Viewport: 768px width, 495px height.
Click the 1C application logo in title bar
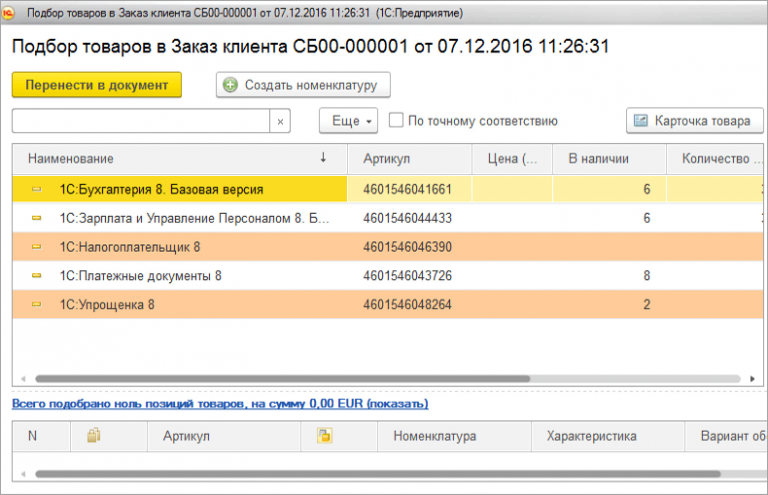11,10
